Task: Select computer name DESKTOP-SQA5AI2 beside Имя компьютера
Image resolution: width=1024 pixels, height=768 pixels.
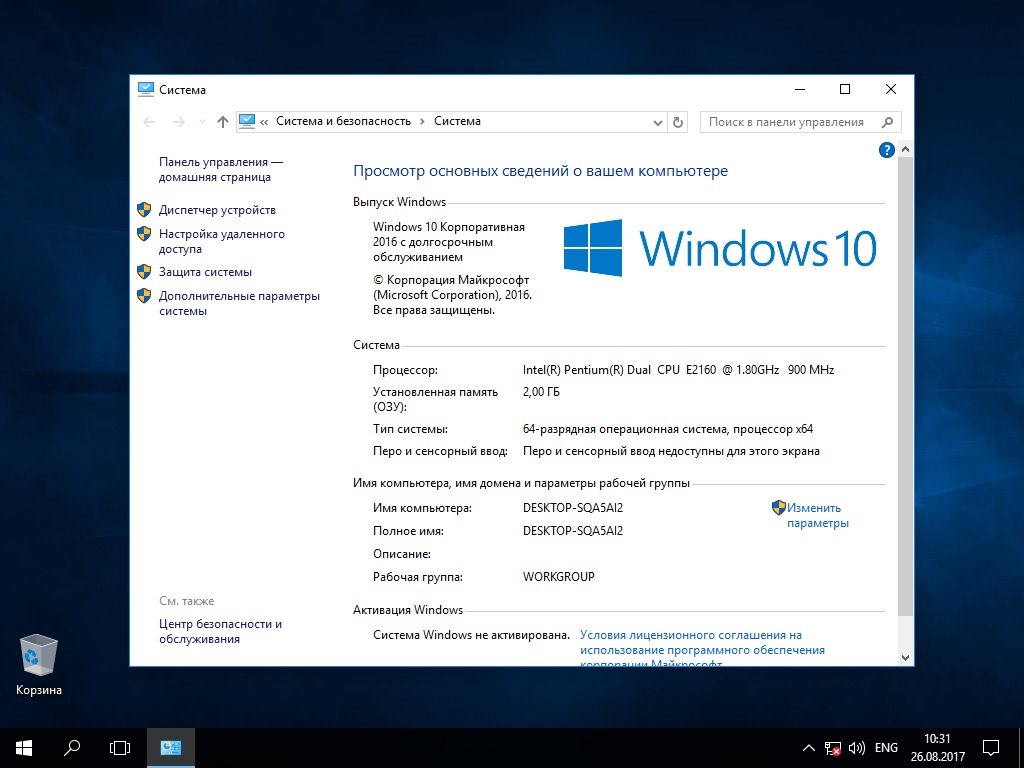Action: coord(573,507)
